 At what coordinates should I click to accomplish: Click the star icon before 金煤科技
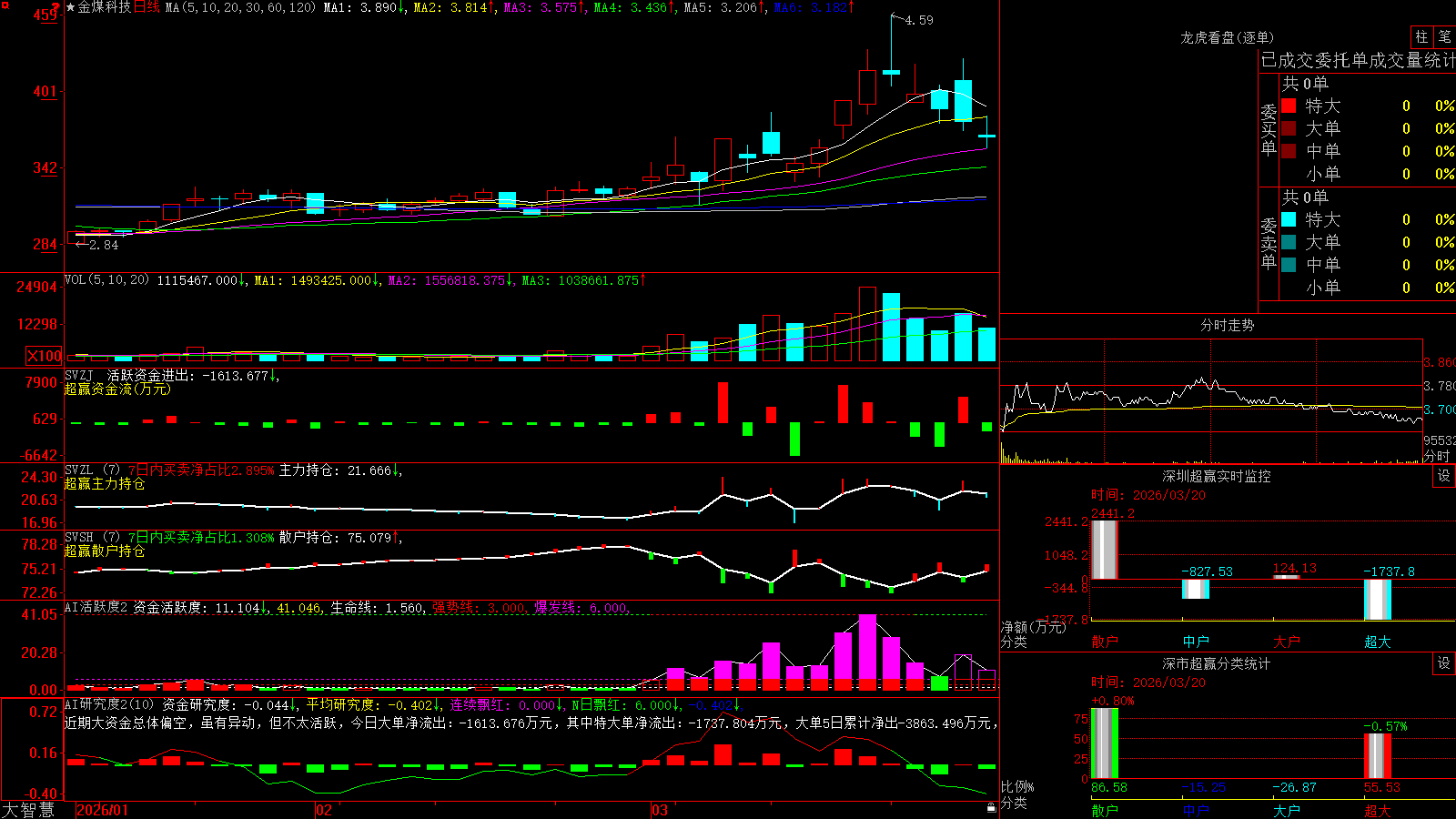70,7
